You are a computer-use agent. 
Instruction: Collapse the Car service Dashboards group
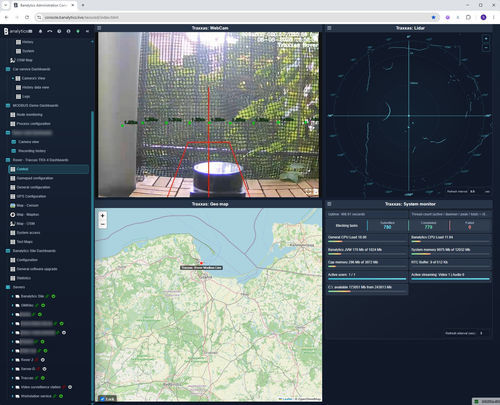point(8,69)
